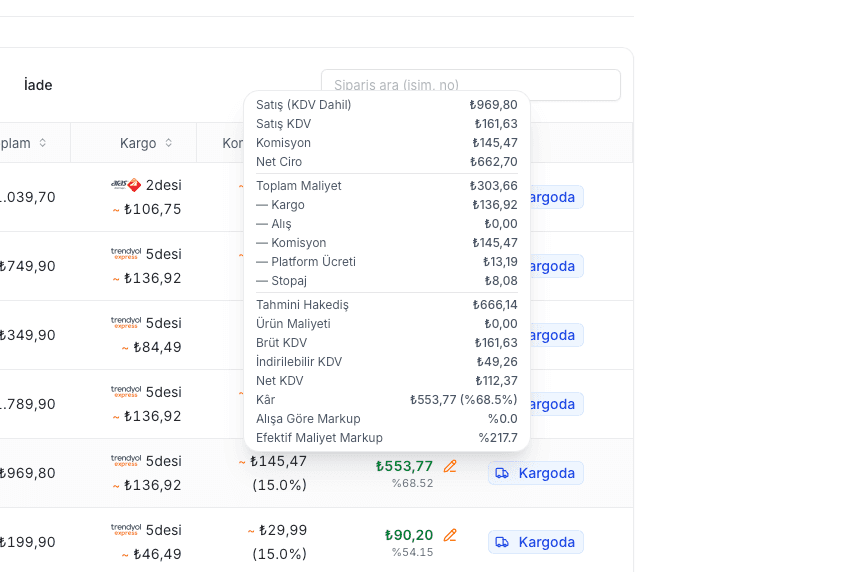Click cargo cost ₺106,75
This screenshot has width=844, height=572.
pos(152,209)
